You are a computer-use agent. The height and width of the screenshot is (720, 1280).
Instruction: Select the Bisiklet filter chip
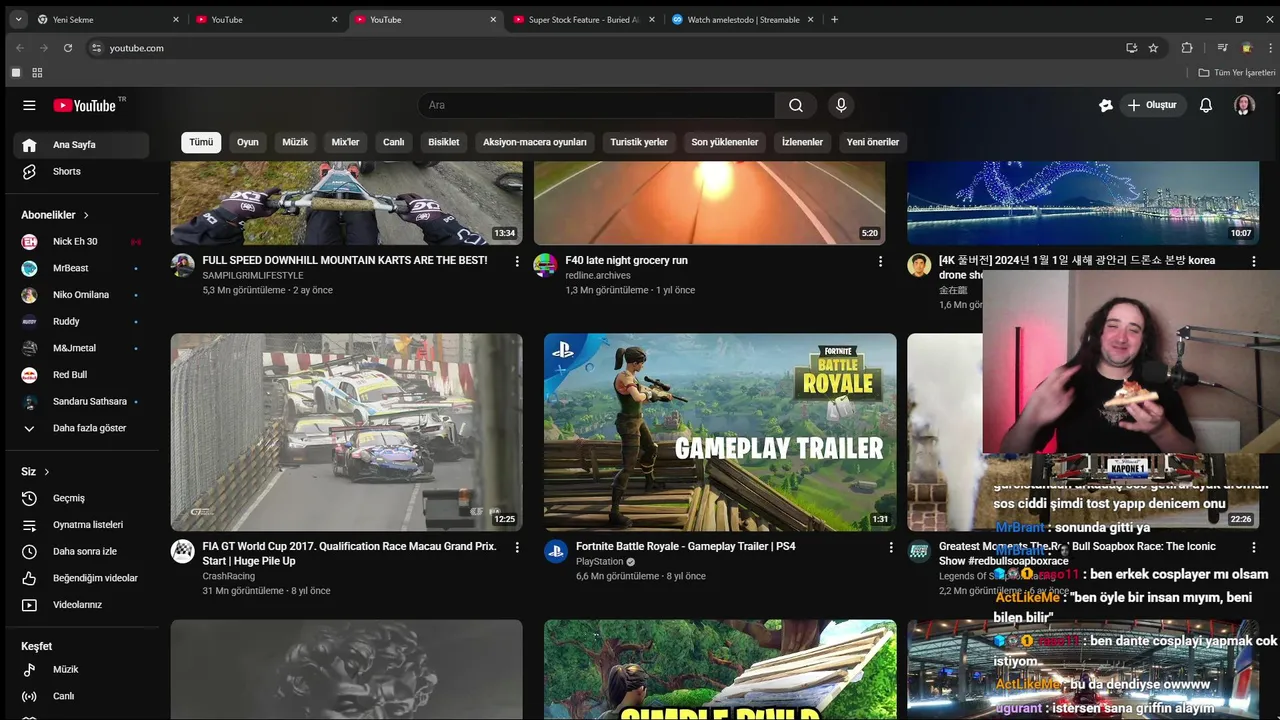point(444,142)
